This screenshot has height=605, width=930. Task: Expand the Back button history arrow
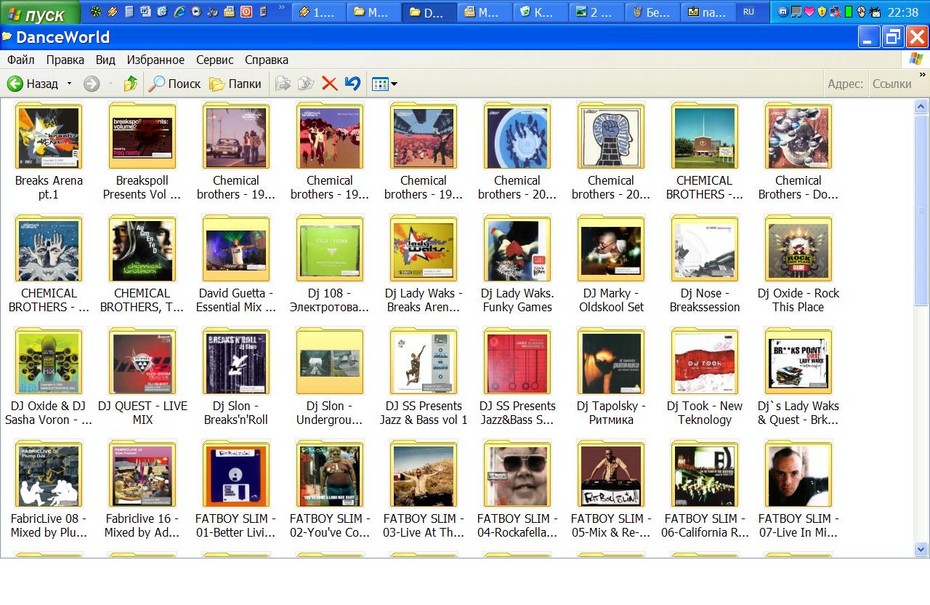coord(69,84)
